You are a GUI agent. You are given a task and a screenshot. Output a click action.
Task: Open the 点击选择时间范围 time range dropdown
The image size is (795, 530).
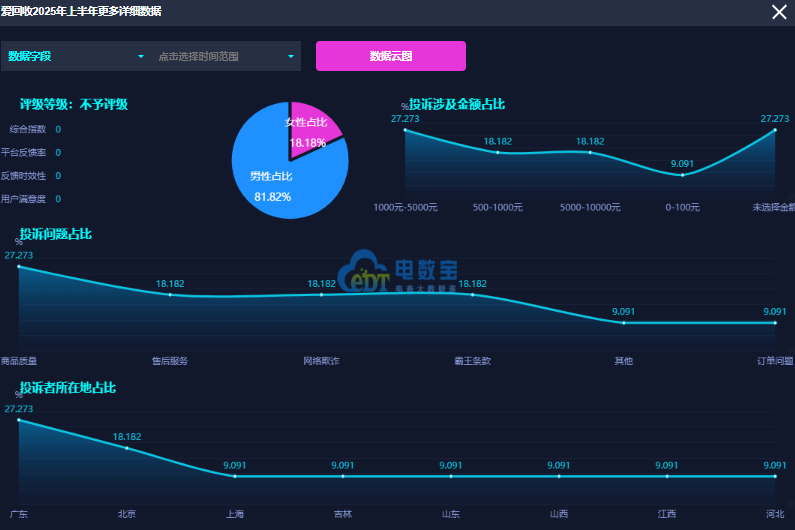(x=226, y=56)
